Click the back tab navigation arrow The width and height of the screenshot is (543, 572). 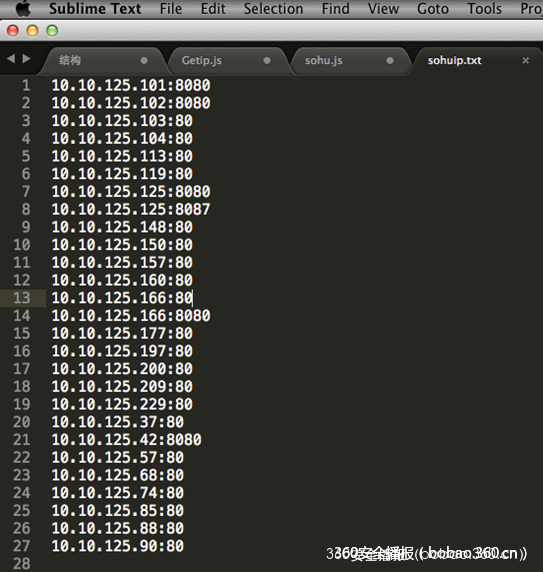pyautogui.click(x=11, y=58)
